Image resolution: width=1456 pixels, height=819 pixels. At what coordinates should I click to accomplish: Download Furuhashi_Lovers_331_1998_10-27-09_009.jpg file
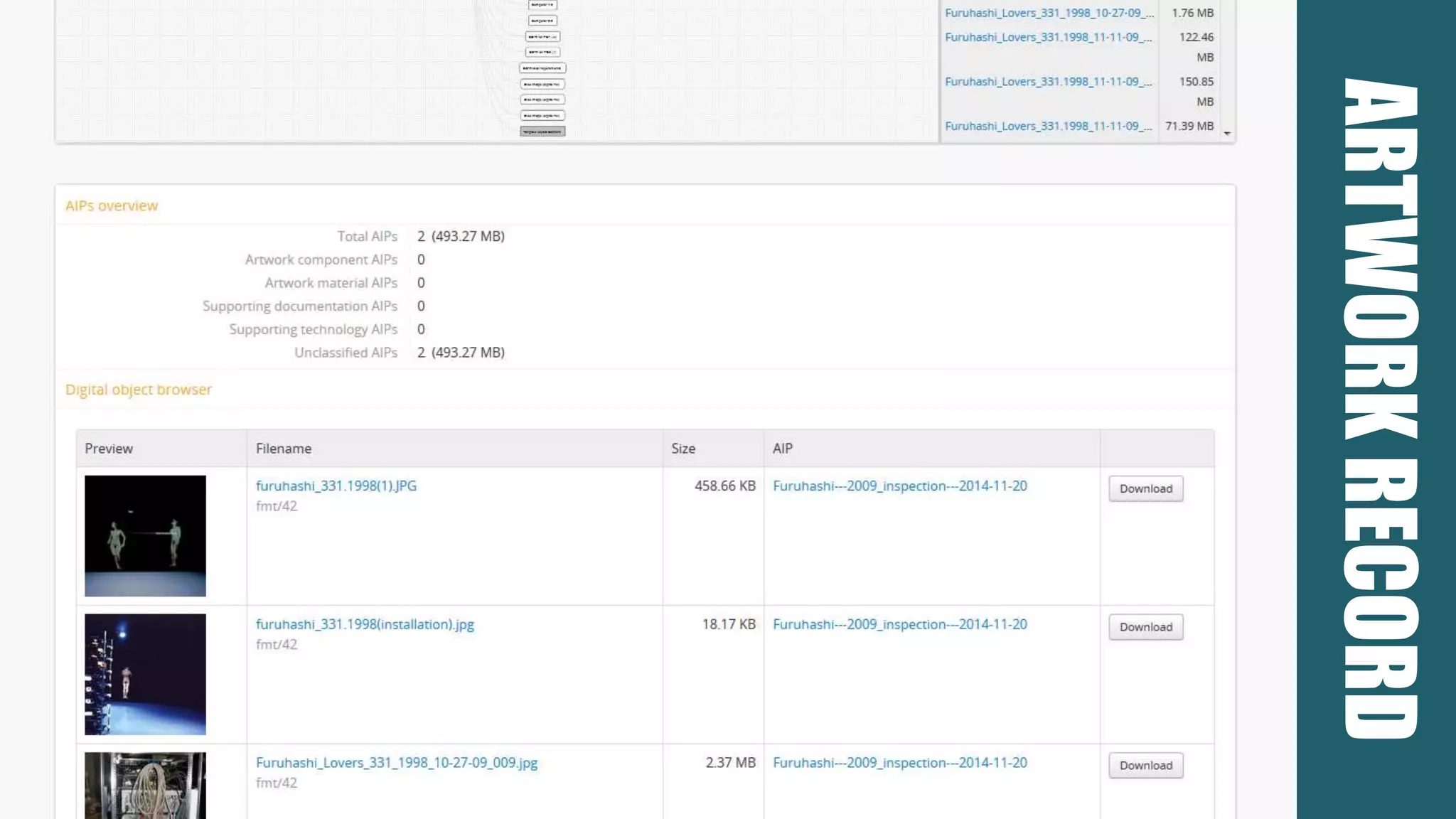[x=1145, y=765]
